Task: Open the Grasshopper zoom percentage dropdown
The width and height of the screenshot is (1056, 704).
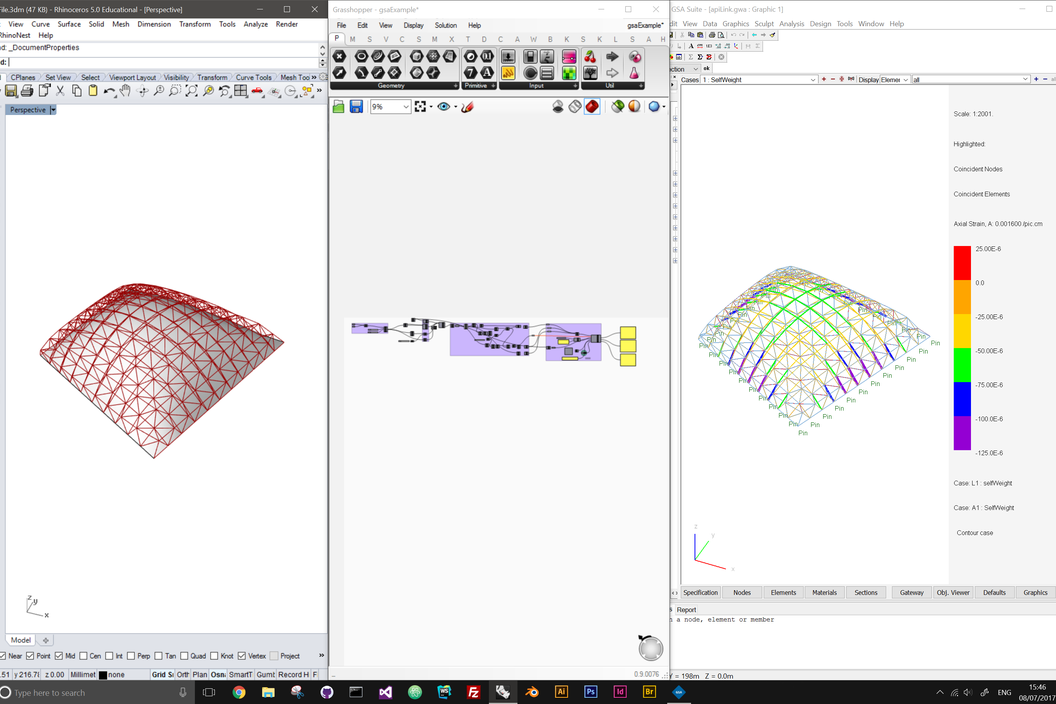Action: (405, 106)
